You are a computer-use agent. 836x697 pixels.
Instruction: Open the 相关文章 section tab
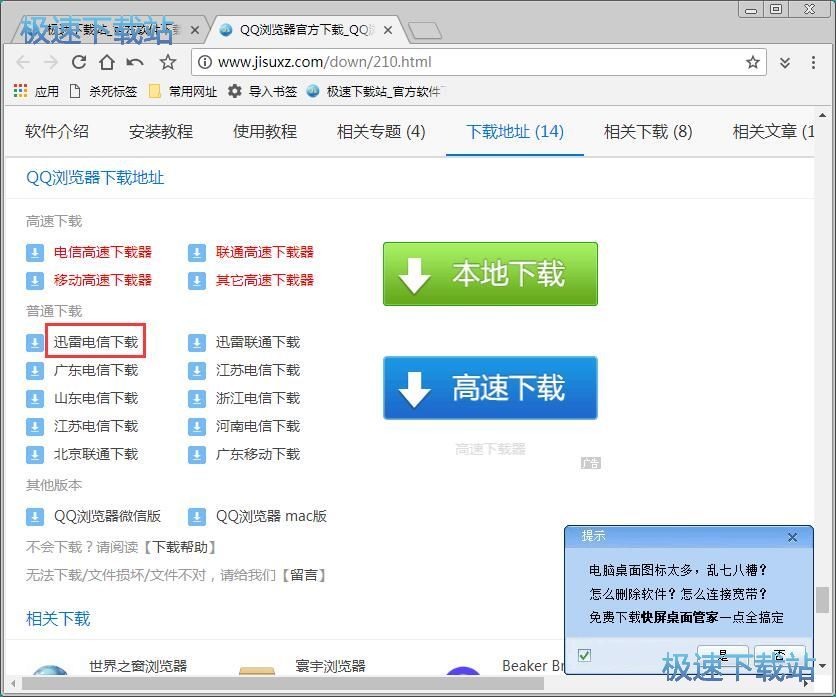[773, 131]
